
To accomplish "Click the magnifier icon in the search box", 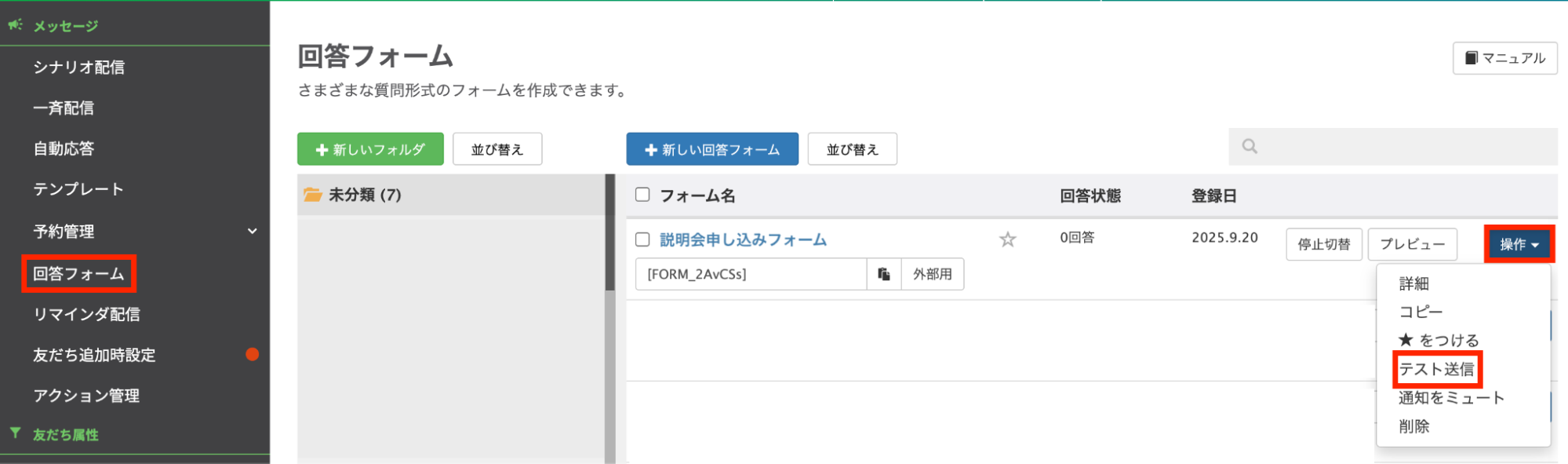I will (x=1250, y=146).
